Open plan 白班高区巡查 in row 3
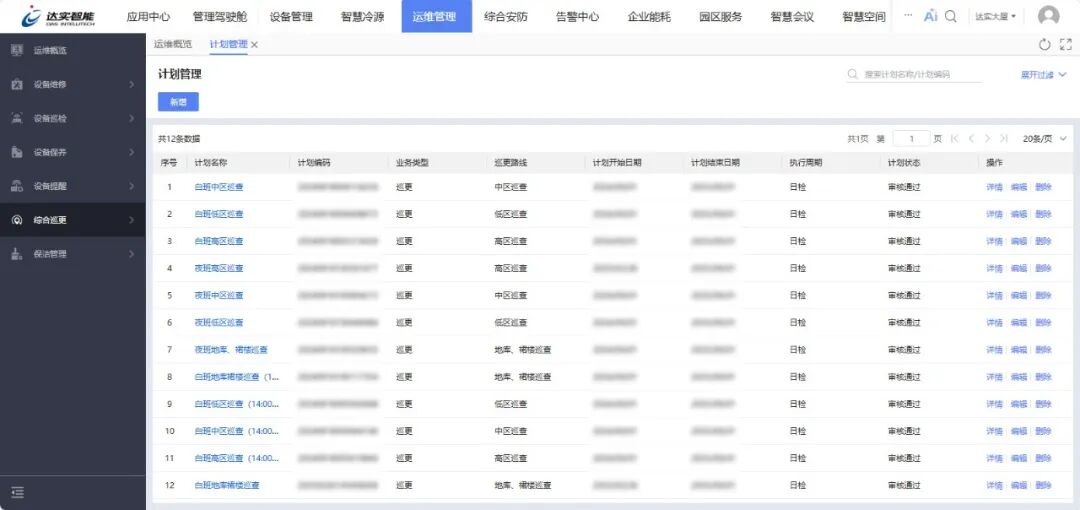This screenshot has width=1080, height=510. 219,241
